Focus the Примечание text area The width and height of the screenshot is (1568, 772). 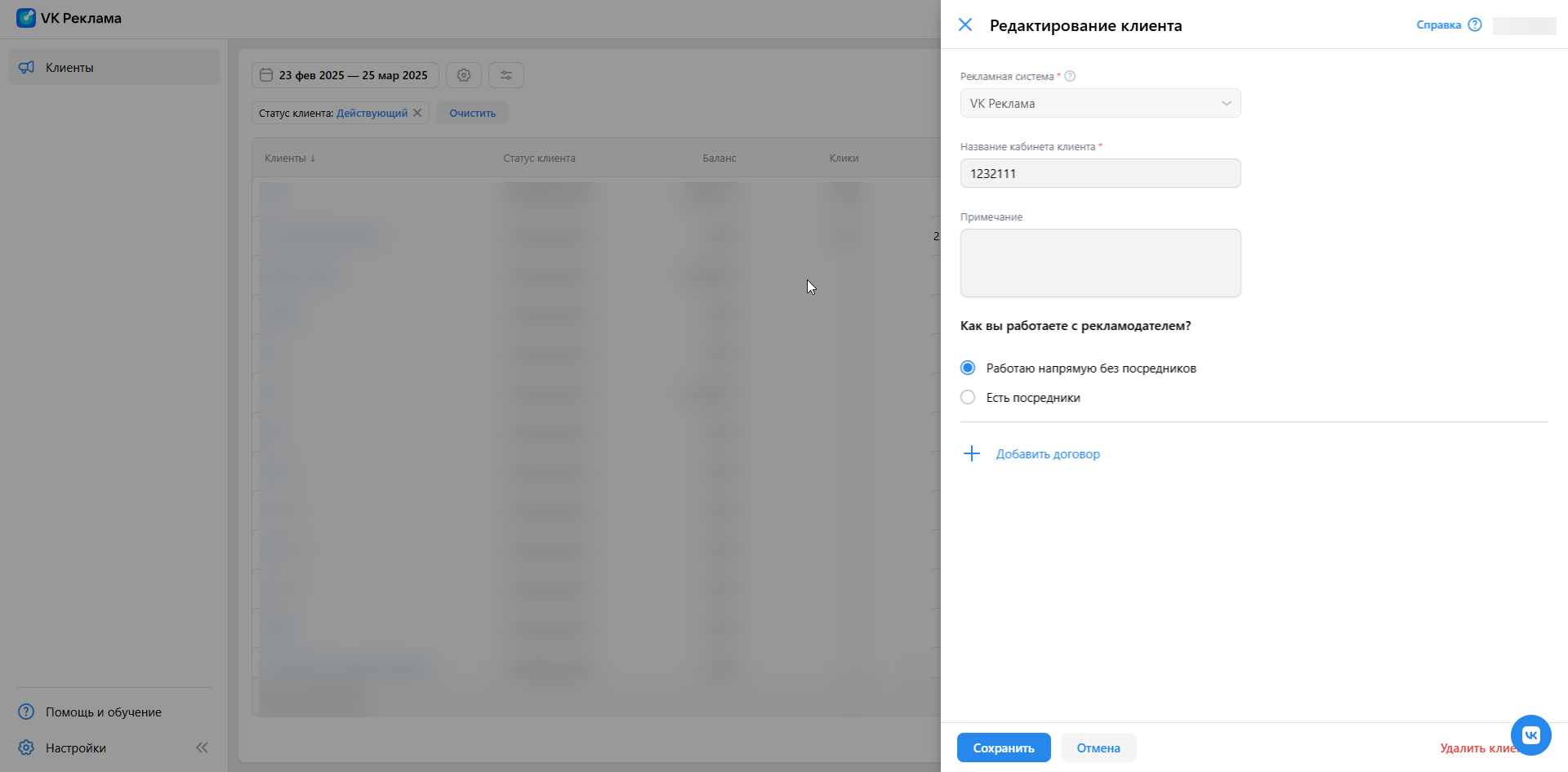tap(1100, 263)
